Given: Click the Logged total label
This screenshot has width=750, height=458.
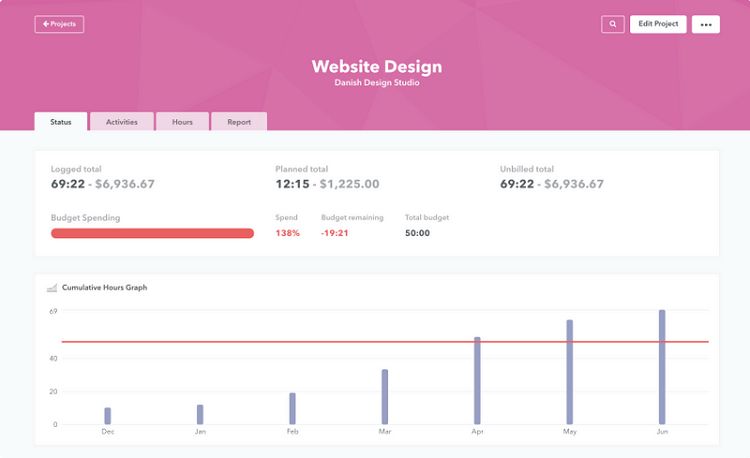Looking at the screenshot, I should (76, 169).
